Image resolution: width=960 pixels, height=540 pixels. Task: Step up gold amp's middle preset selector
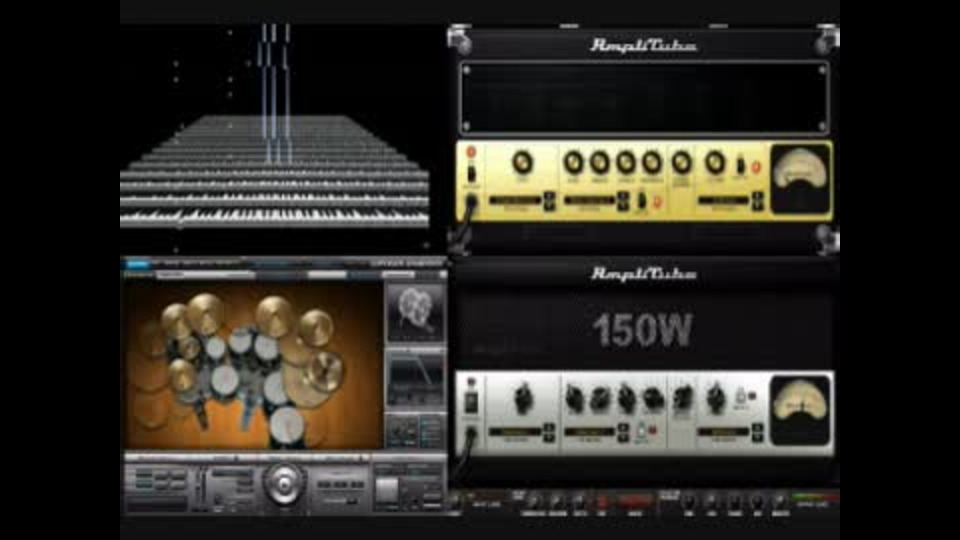[x=623, y=197]
